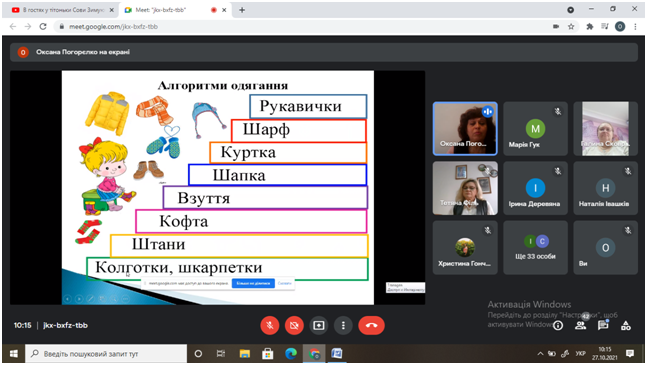Viewport: 647px width, 365px height.
Task: Turn on the camera in Meet
Action: (294, 325)
